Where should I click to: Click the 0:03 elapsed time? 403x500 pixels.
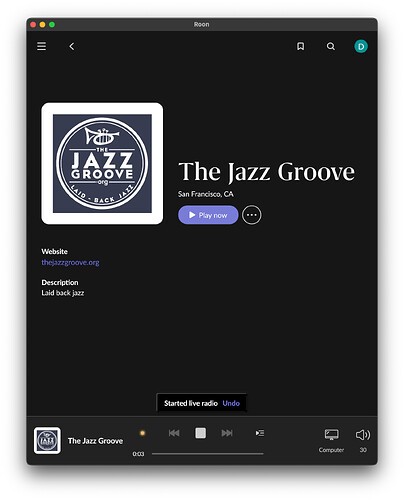138,454
